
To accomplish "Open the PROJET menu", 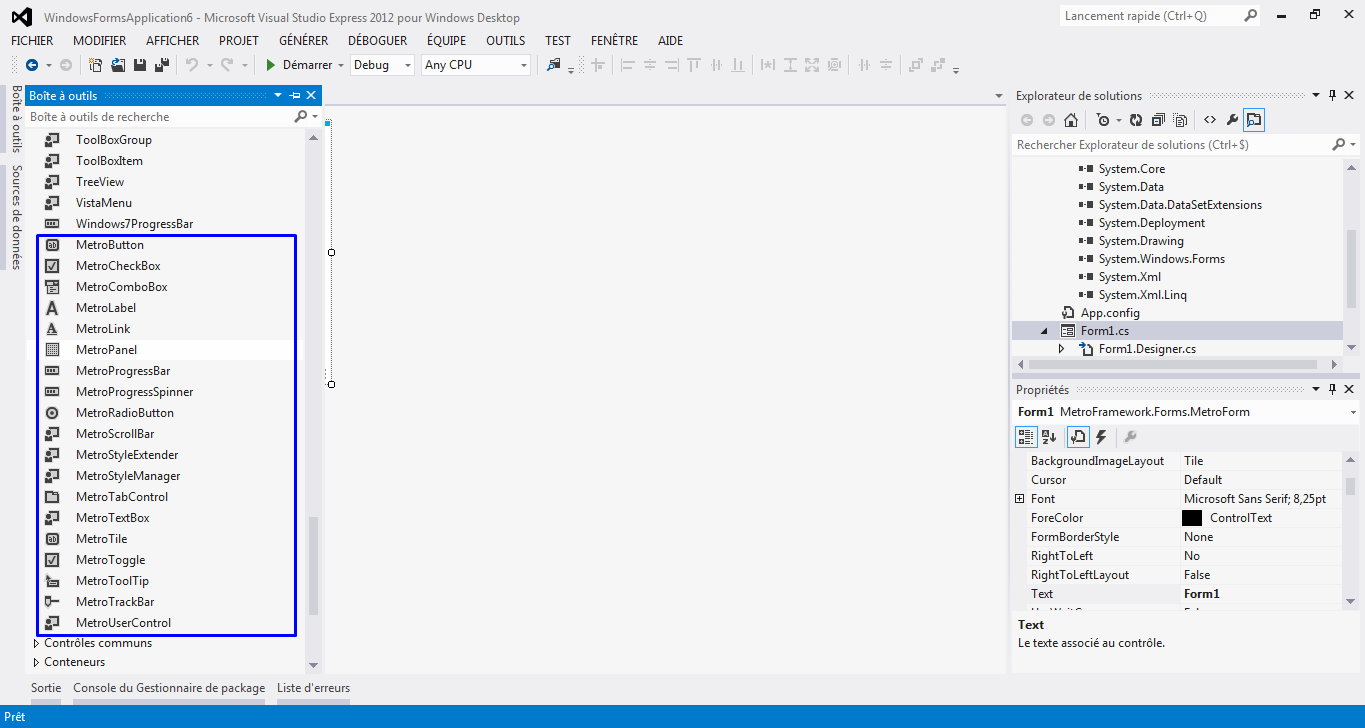I will coord(239,41).
